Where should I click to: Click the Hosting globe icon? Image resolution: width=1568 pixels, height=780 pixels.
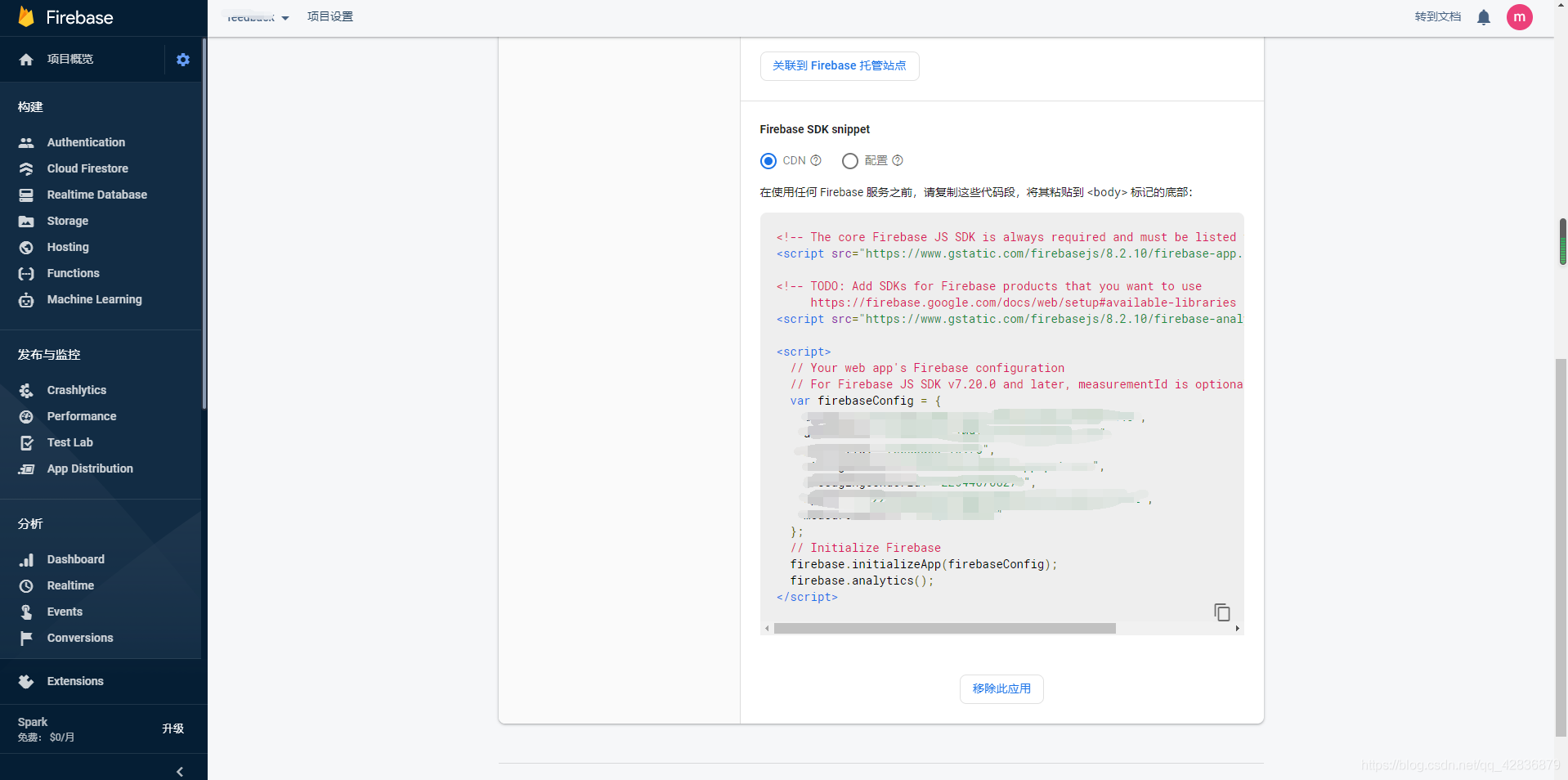pos(26,247)
